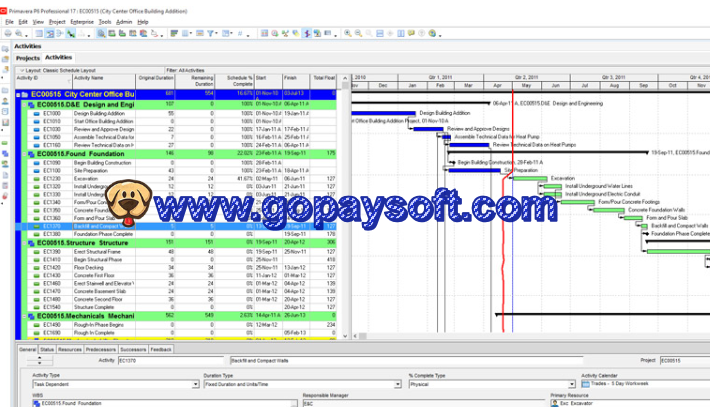Viewport: 710px width, 407px height.
Task: Click the Schedule clock toolbar icon
Action: (x=274, y=34)
